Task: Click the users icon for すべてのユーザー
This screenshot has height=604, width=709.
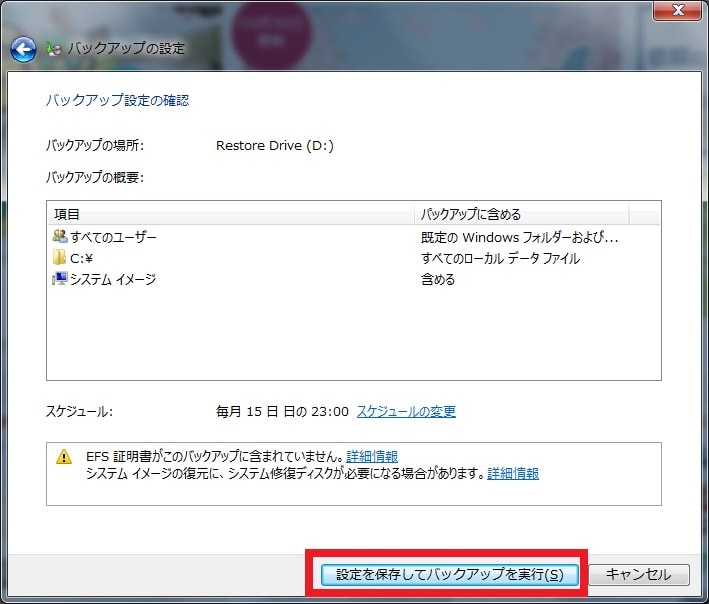Action: [x=60, y=236]
